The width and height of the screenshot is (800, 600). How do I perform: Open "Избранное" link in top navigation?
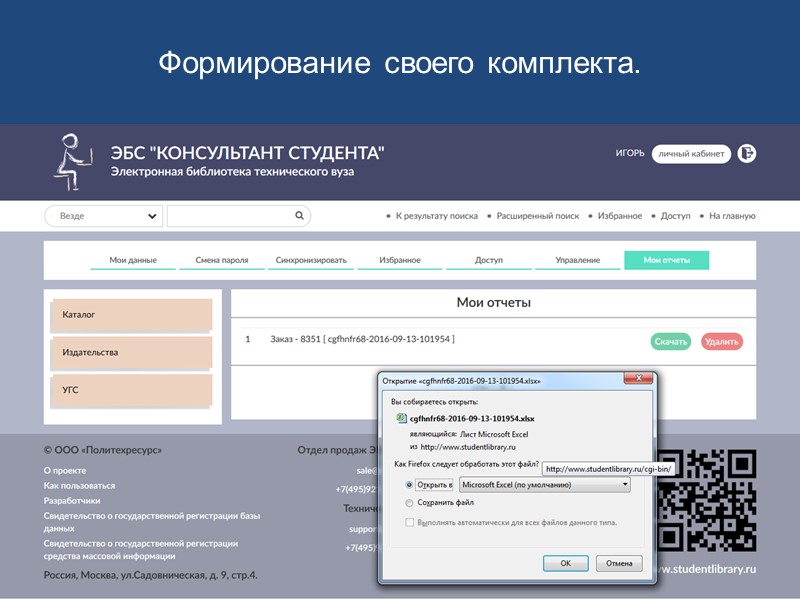pos(620,216)
